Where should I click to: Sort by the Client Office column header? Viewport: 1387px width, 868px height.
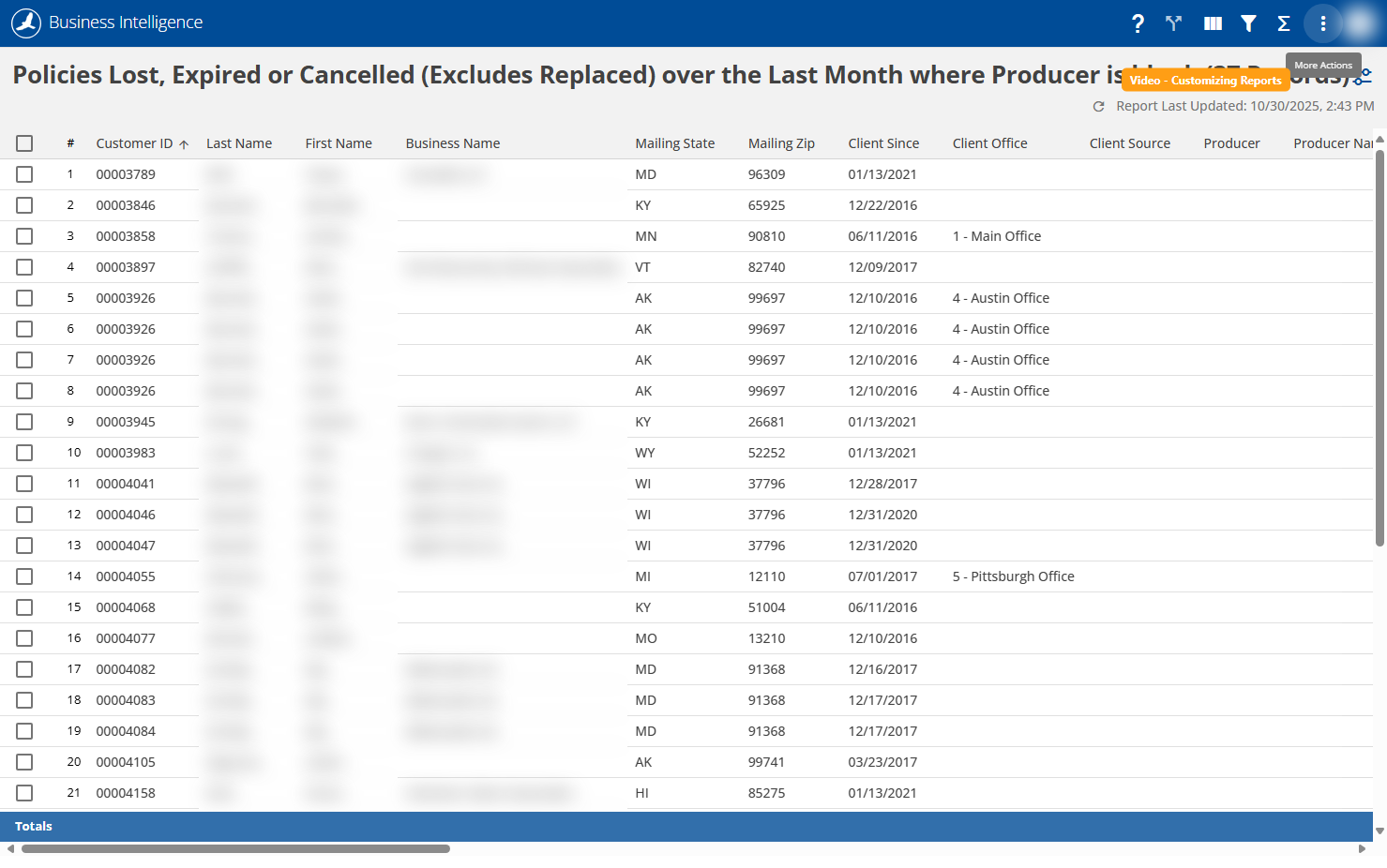click(x=990, y=143)
